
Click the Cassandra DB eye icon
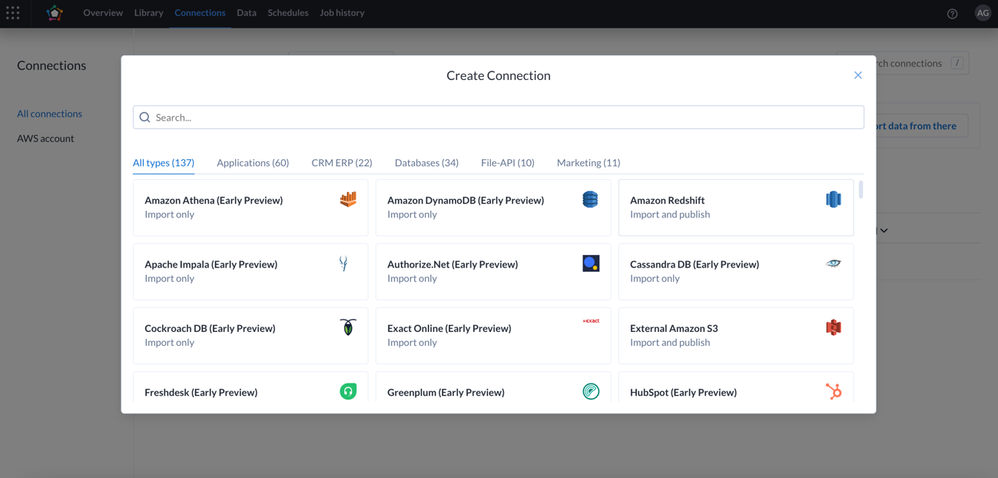tap(833, 263)
